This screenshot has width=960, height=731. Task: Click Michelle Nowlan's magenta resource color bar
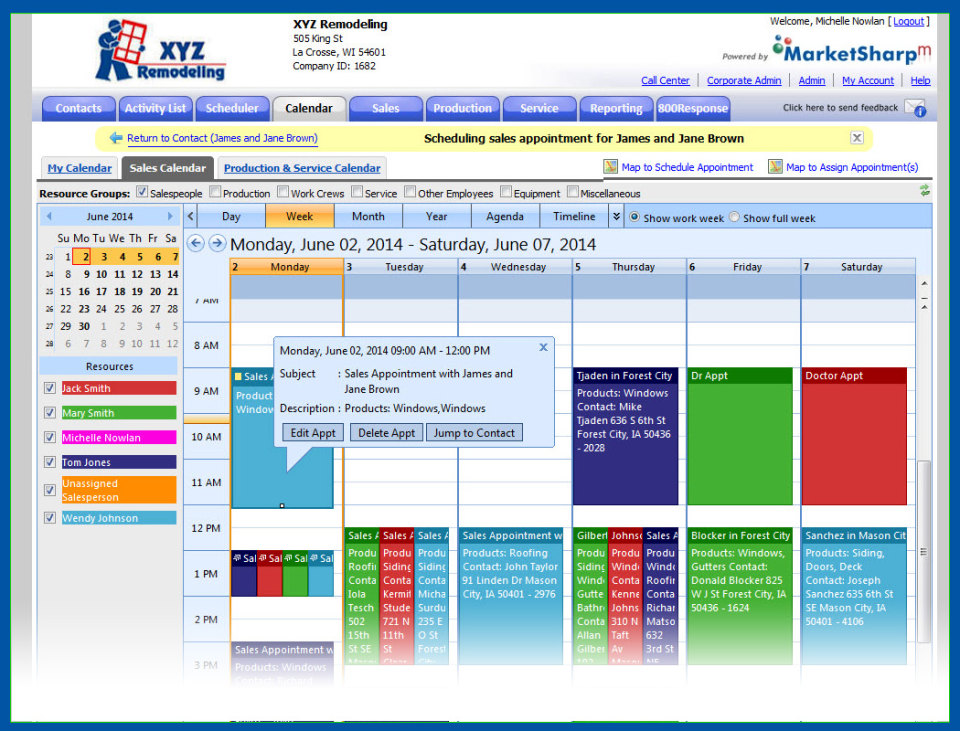(x=118, y=436)
